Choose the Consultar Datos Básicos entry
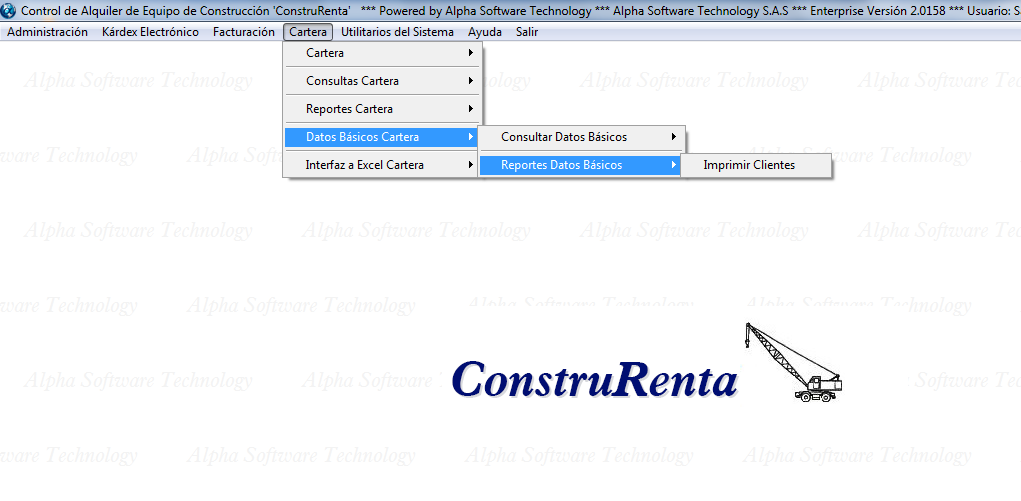The height and width of the screenshot is (501, 1021). tap(564, 137)
